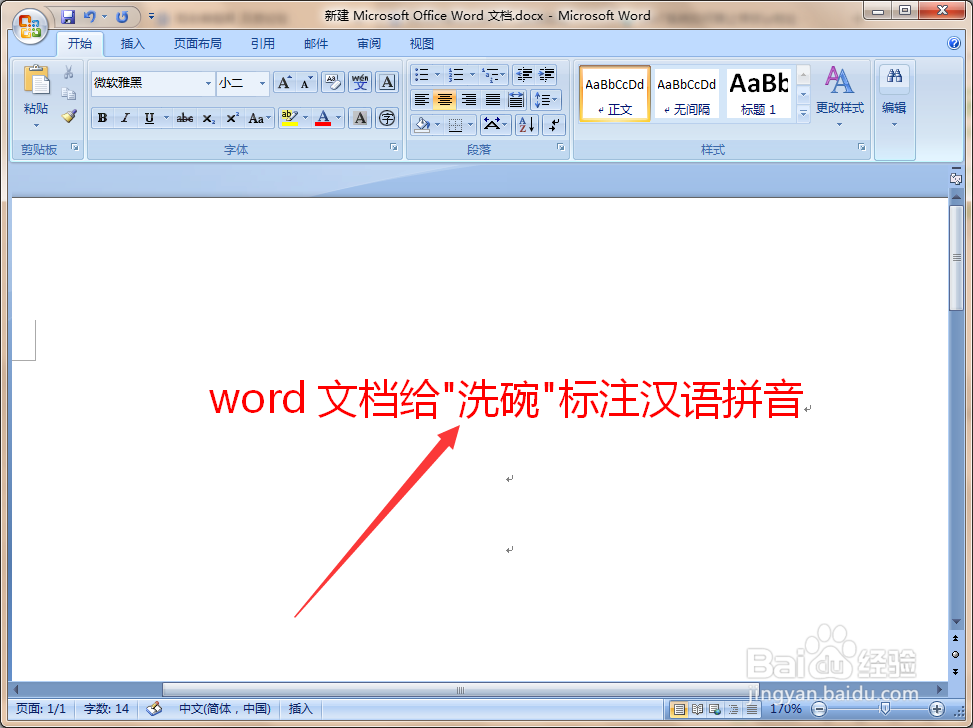
Task: Toggle subscript formatting
Action: [x=207, y=118]
